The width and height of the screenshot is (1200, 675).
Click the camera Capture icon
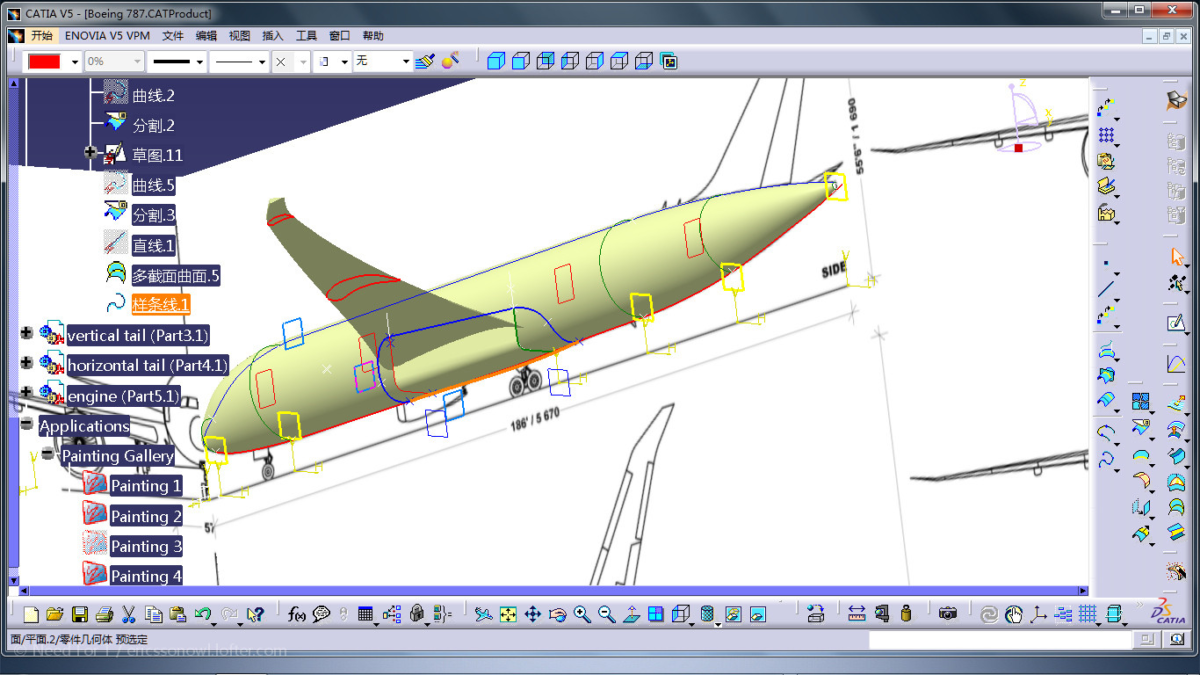pos(947,614)
